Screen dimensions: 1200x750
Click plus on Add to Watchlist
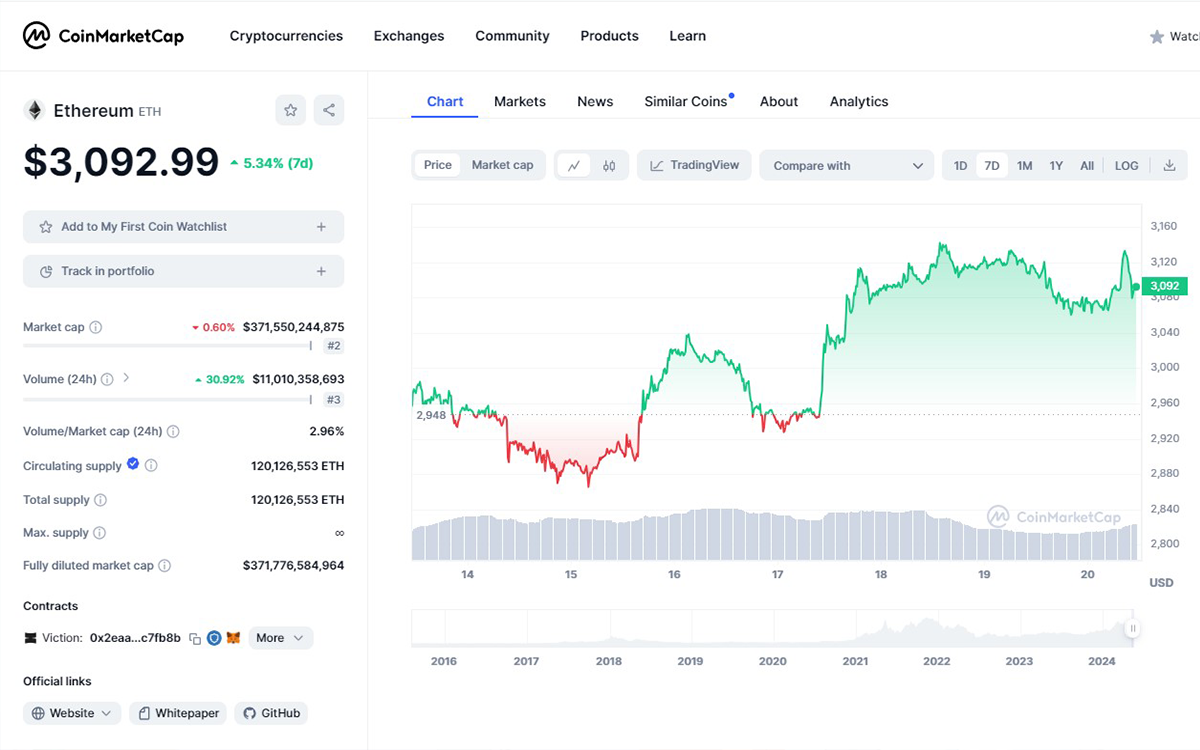click(321, 227)
